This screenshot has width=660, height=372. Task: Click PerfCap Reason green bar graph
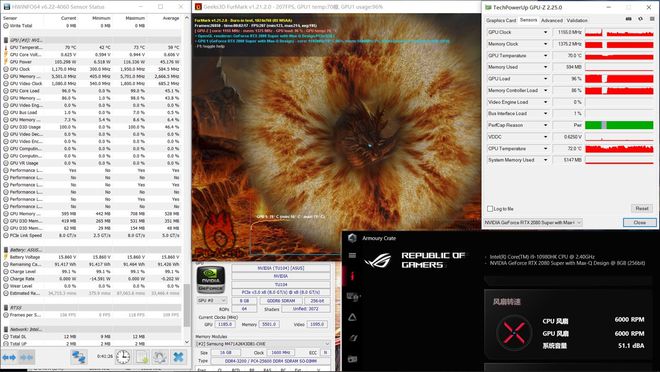(x=619, y=125)
